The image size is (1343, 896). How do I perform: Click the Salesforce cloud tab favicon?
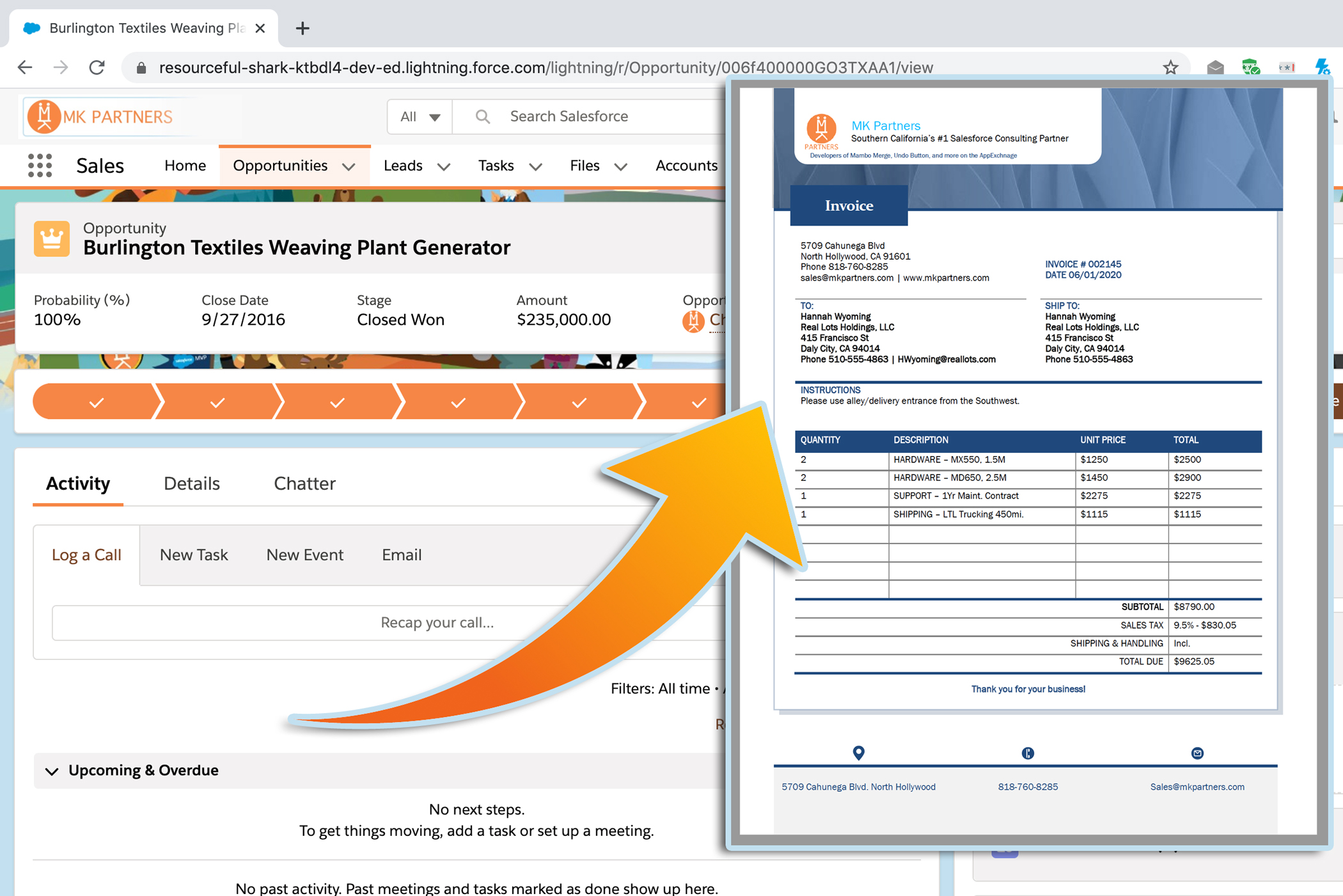[x=32, y=28]
